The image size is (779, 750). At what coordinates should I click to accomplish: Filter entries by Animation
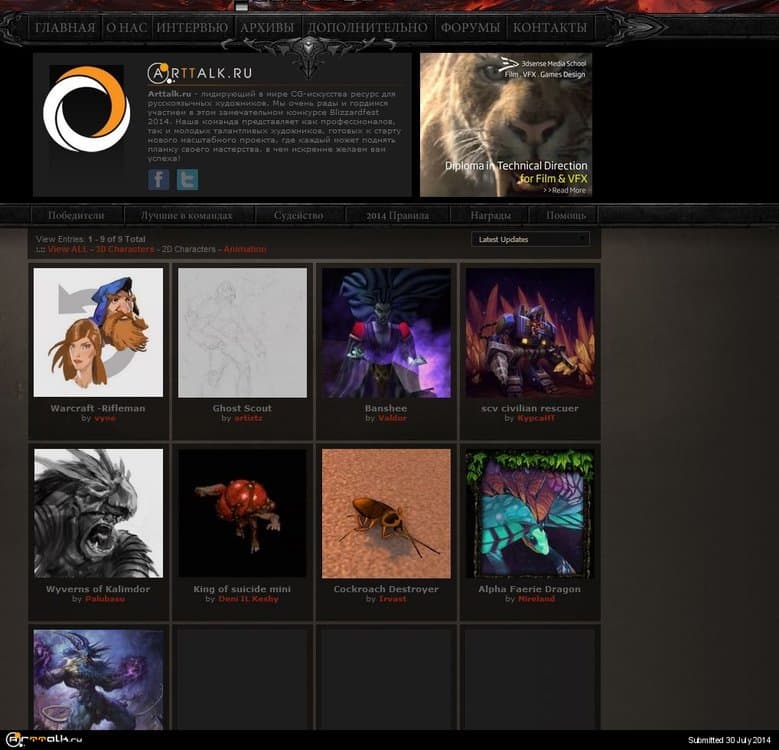pos(245,249)
